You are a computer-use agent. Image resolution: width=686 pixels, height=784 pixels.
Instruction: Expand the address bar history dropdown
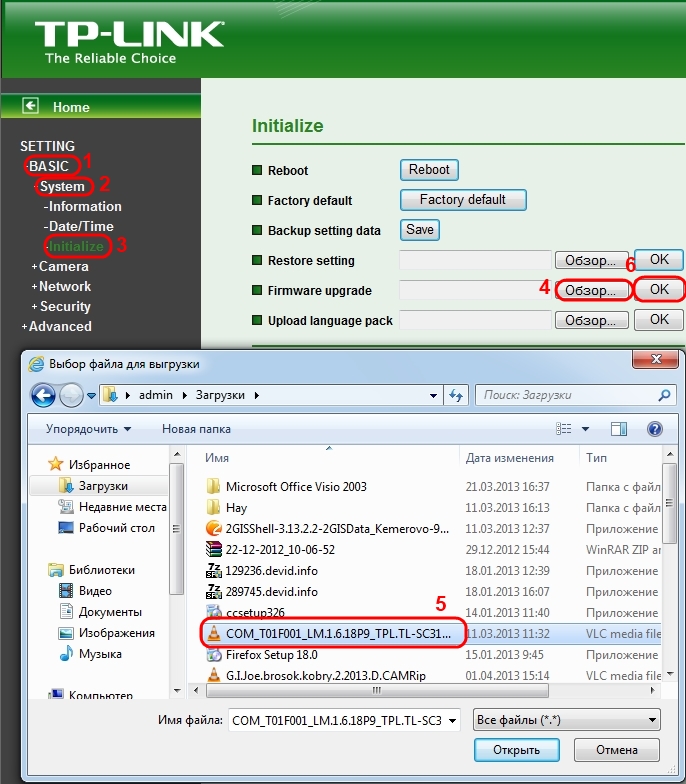[x=433, y=396]
